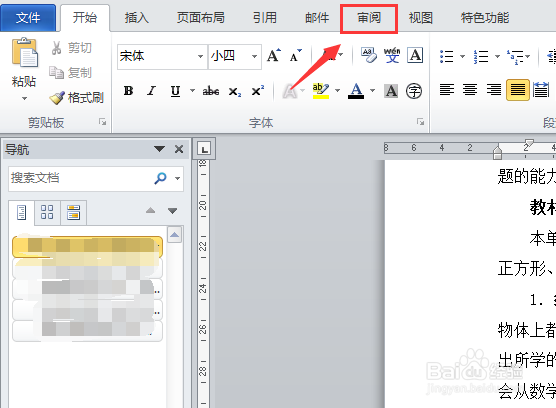Viewport: 556px width, 408px height.
Task: Open the phonetic guide wén icon
Action: coord(392,55)
